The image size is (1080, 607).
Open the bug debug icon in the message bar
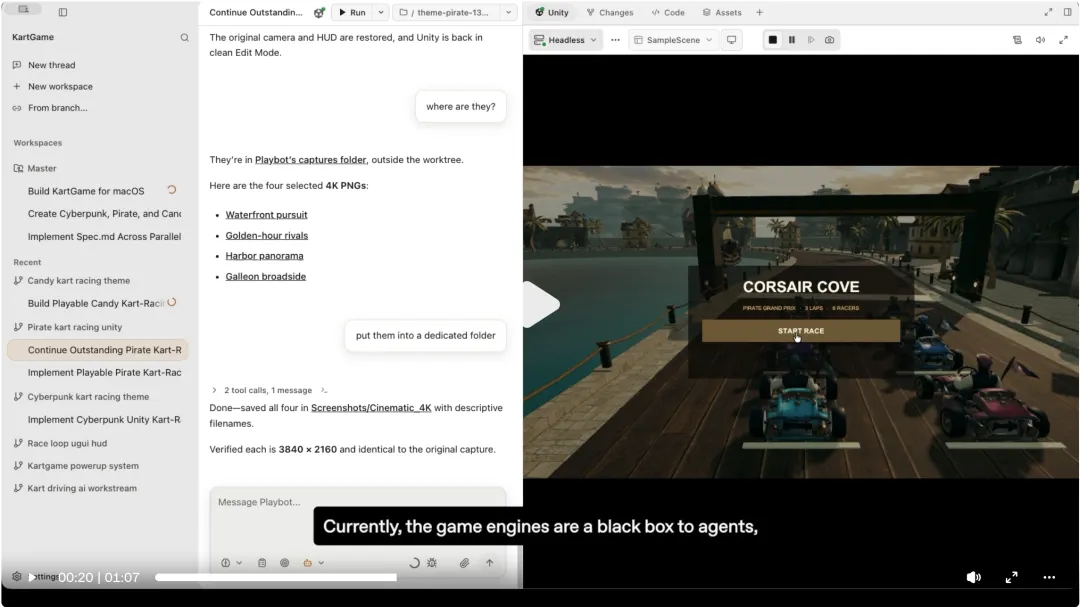point(432,563)
